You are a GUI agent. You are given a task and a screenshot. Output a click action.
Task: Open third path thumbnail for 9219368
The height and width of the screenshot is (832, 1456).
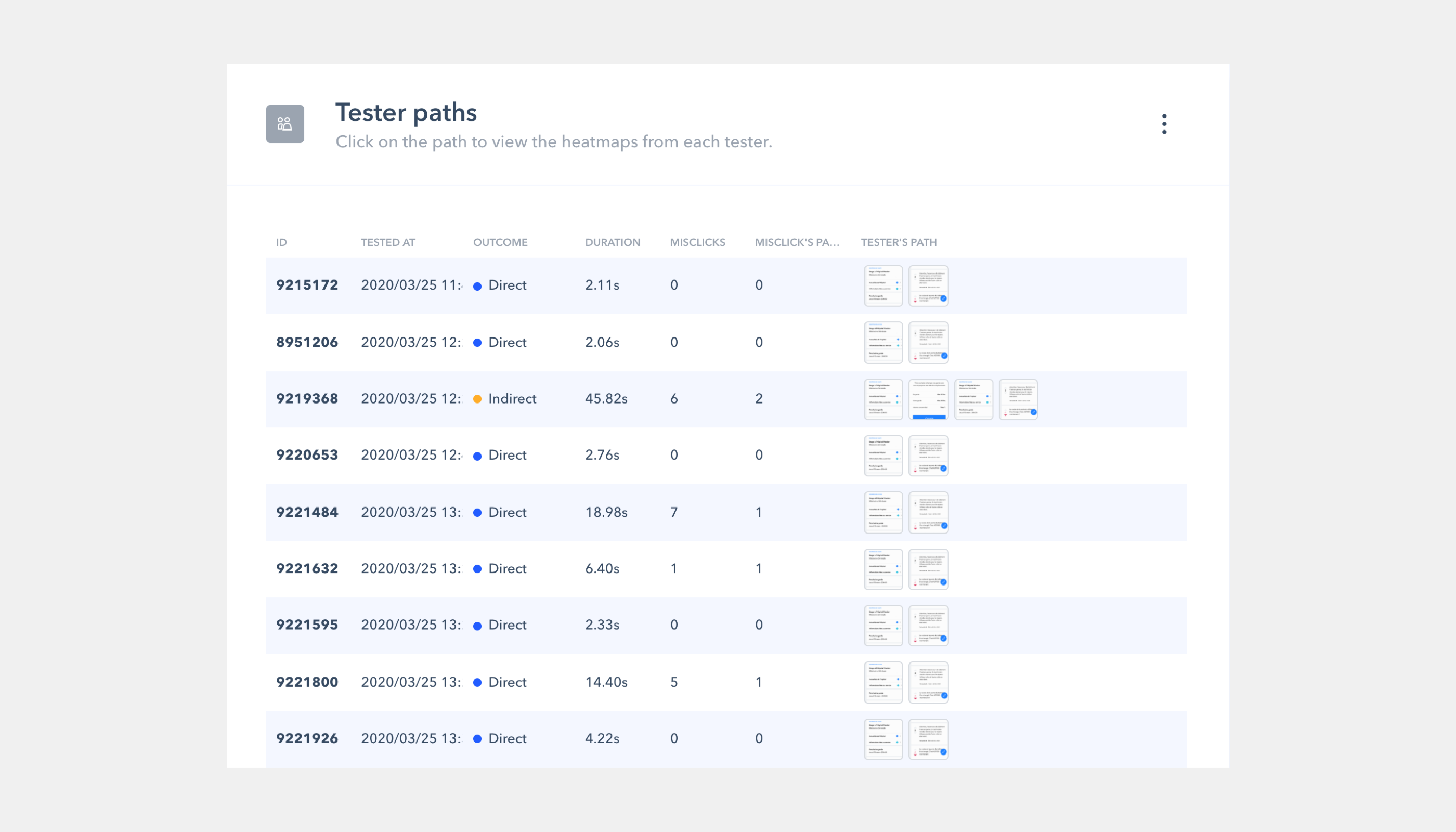tap(973, 399)
